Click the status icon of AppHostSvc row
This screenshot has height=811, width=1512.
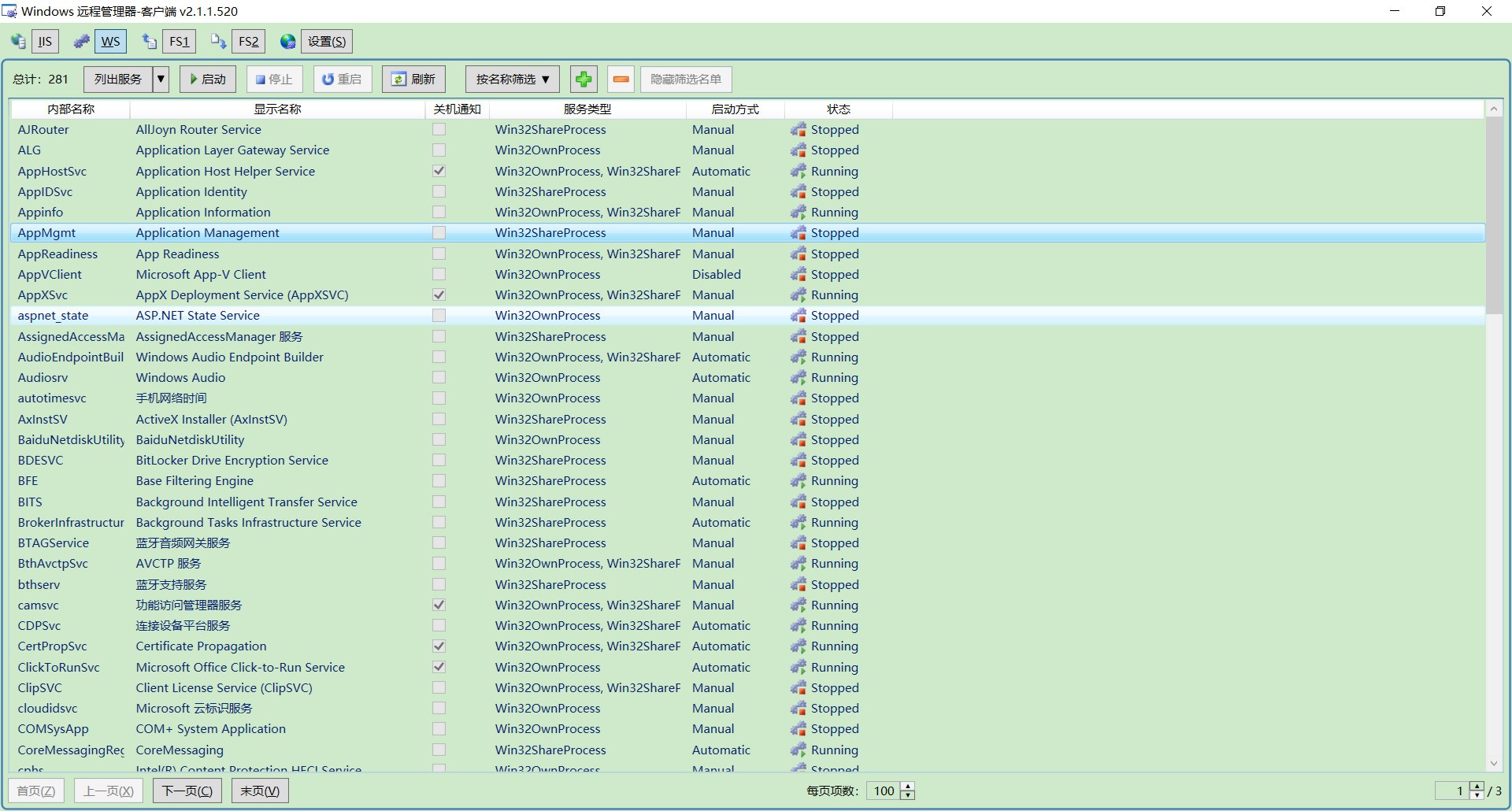(x=799, y=172)
